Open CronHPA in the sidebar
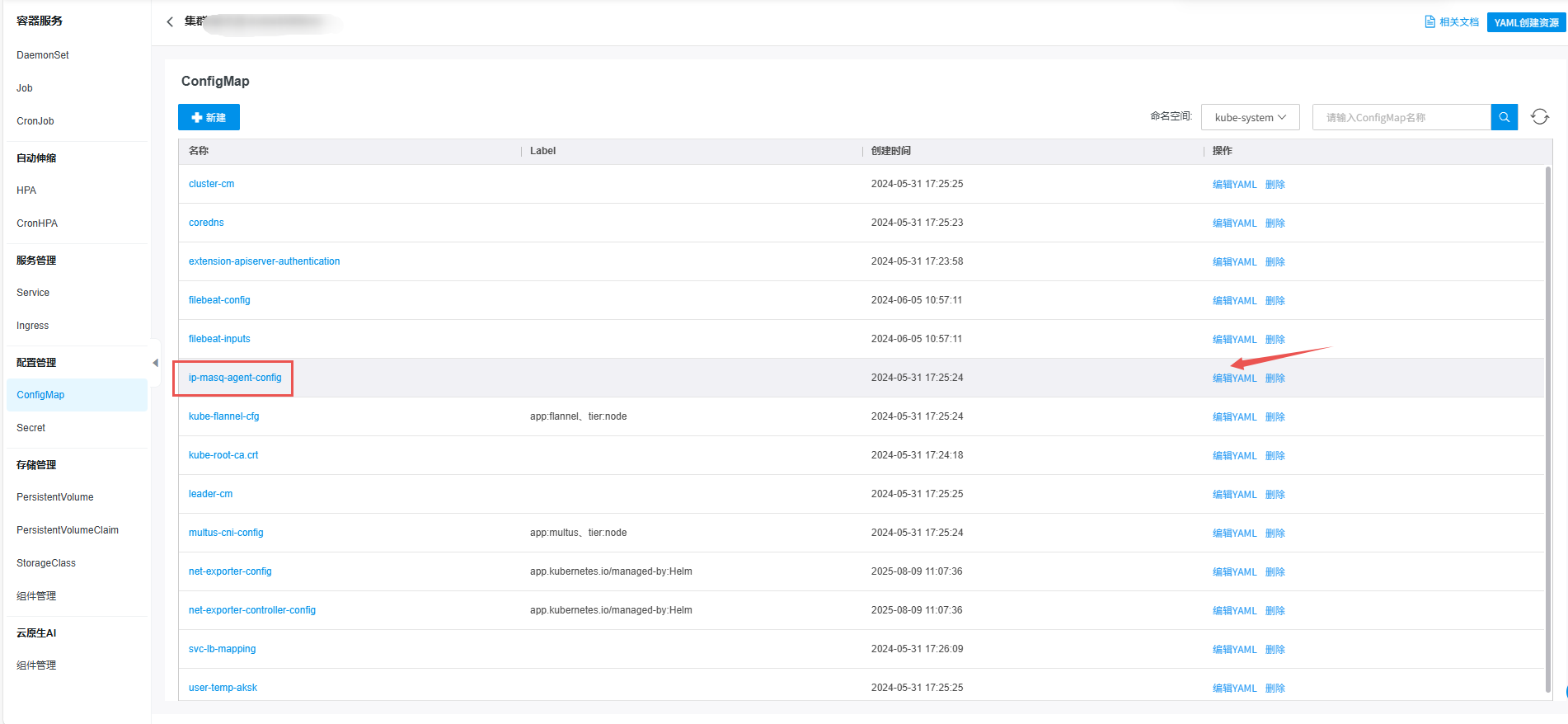The image size is (1568, 724). [37, 223]
